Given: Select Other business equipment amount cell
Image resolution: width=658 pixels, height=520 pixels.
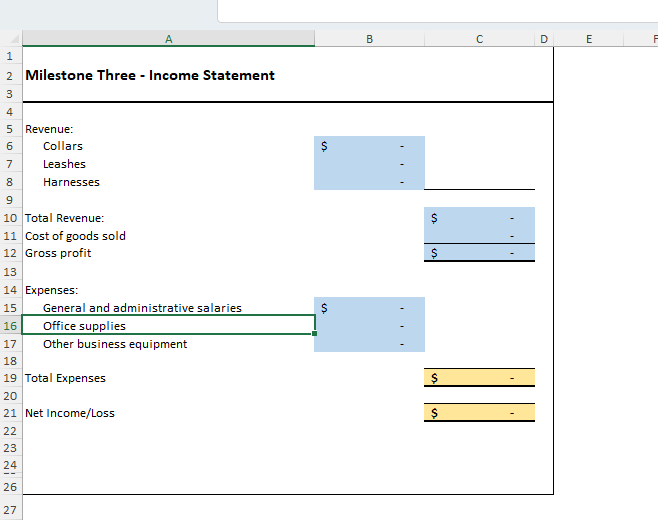Looking at the screenshot, I should (369, 344).
